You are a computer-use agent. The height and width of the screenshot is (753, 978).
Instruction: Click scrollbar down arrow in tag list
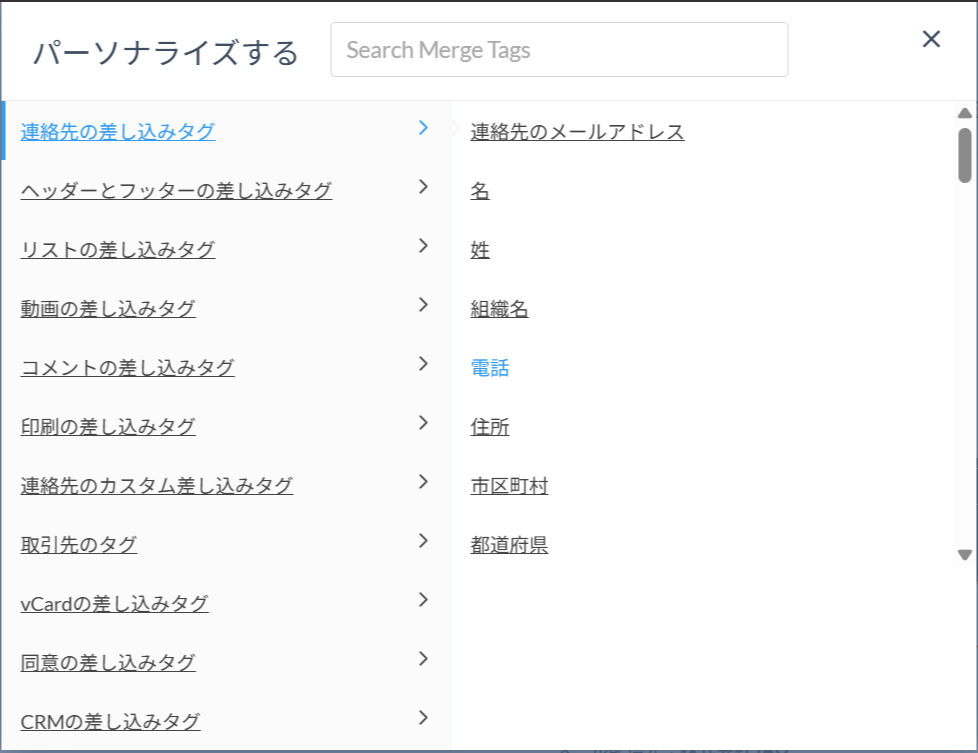[964, 555]
